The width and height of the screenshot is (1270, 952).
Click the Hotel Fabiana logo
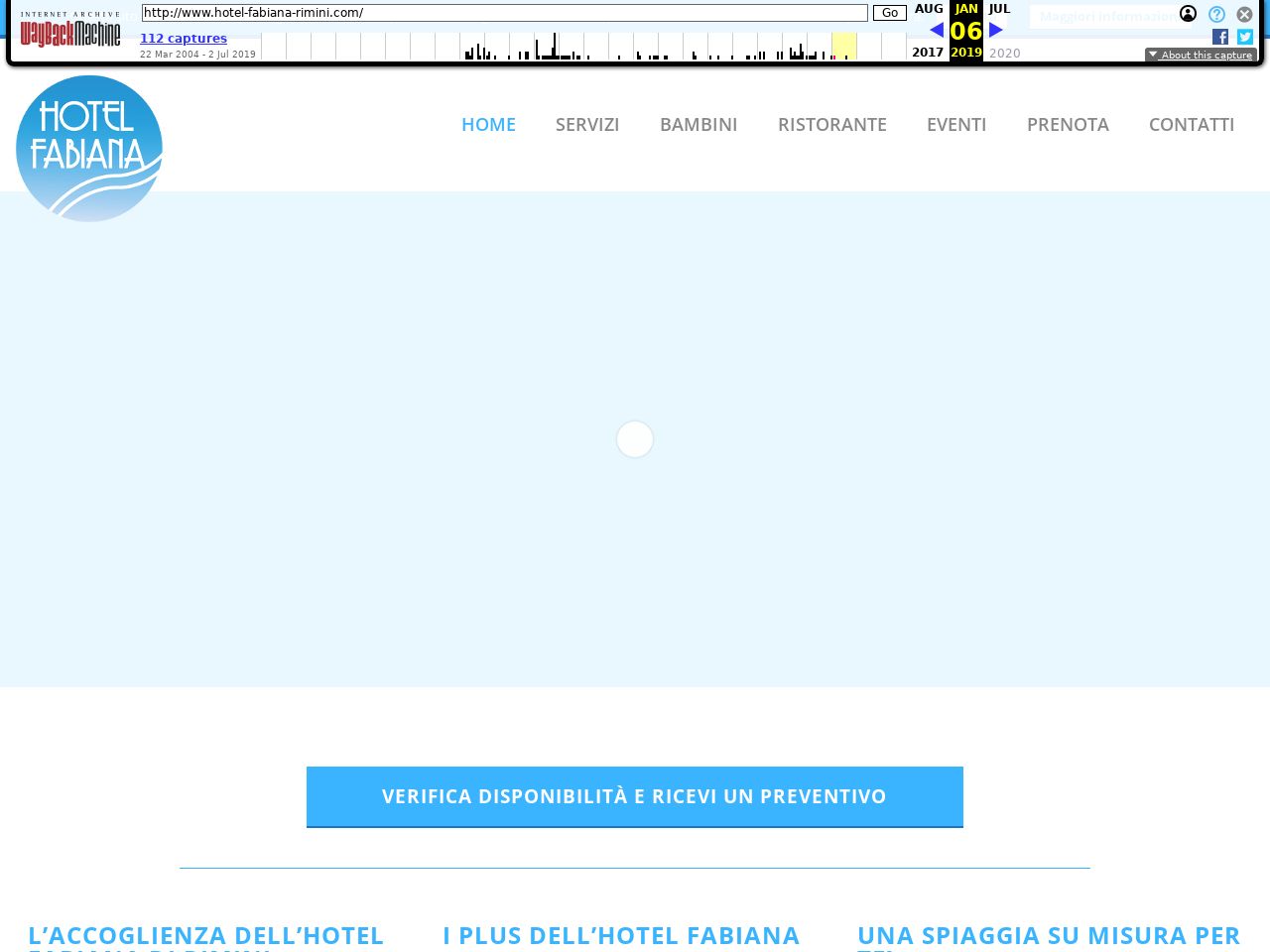click(x=89, y=149)
